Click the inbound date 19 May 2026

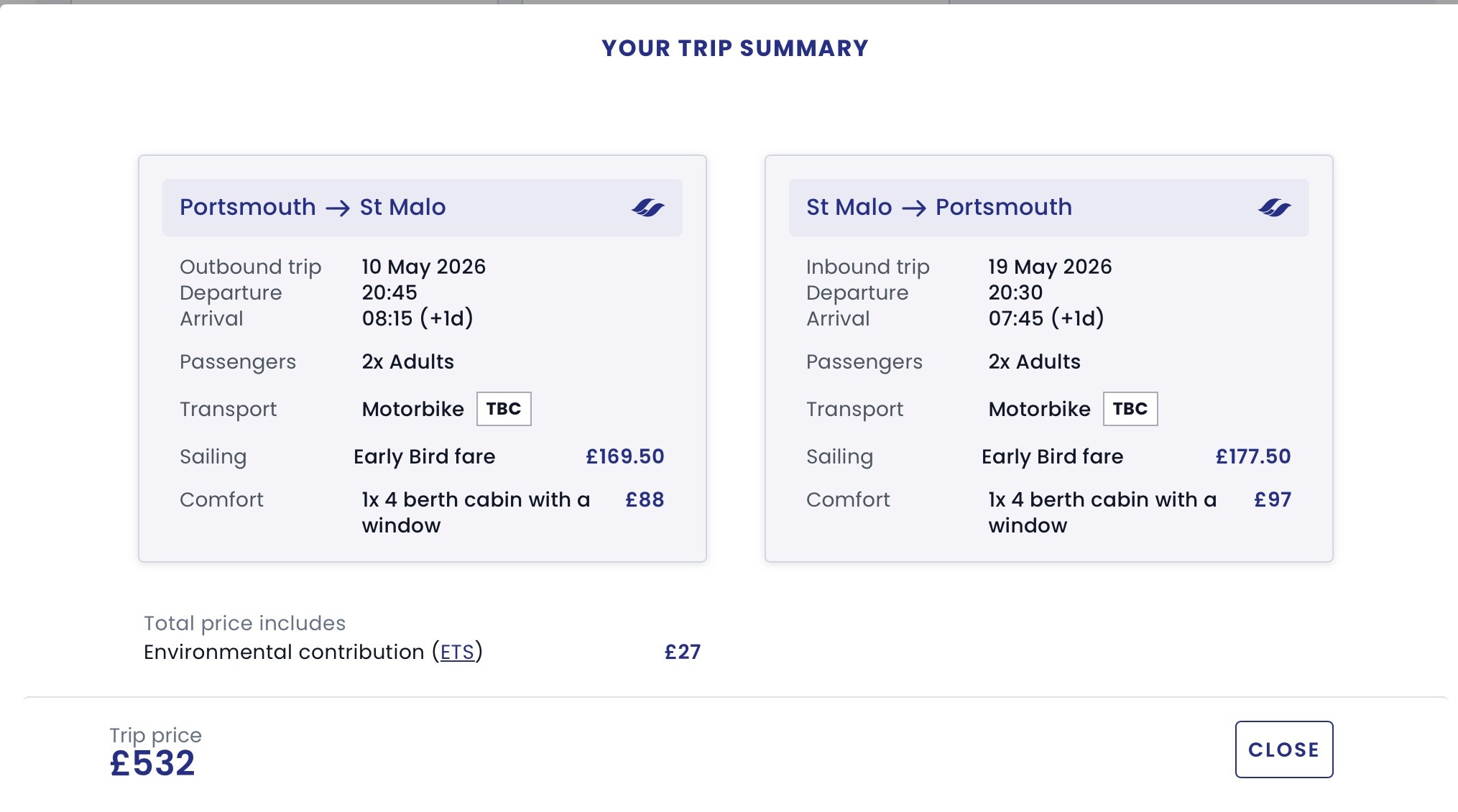[x=1050, y=267]
